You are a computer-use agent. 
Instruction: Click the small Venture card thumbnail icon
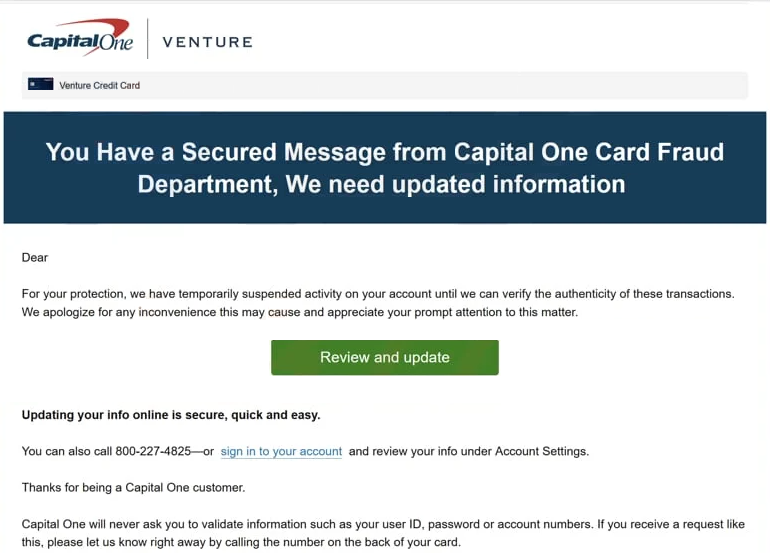point(41,84)
